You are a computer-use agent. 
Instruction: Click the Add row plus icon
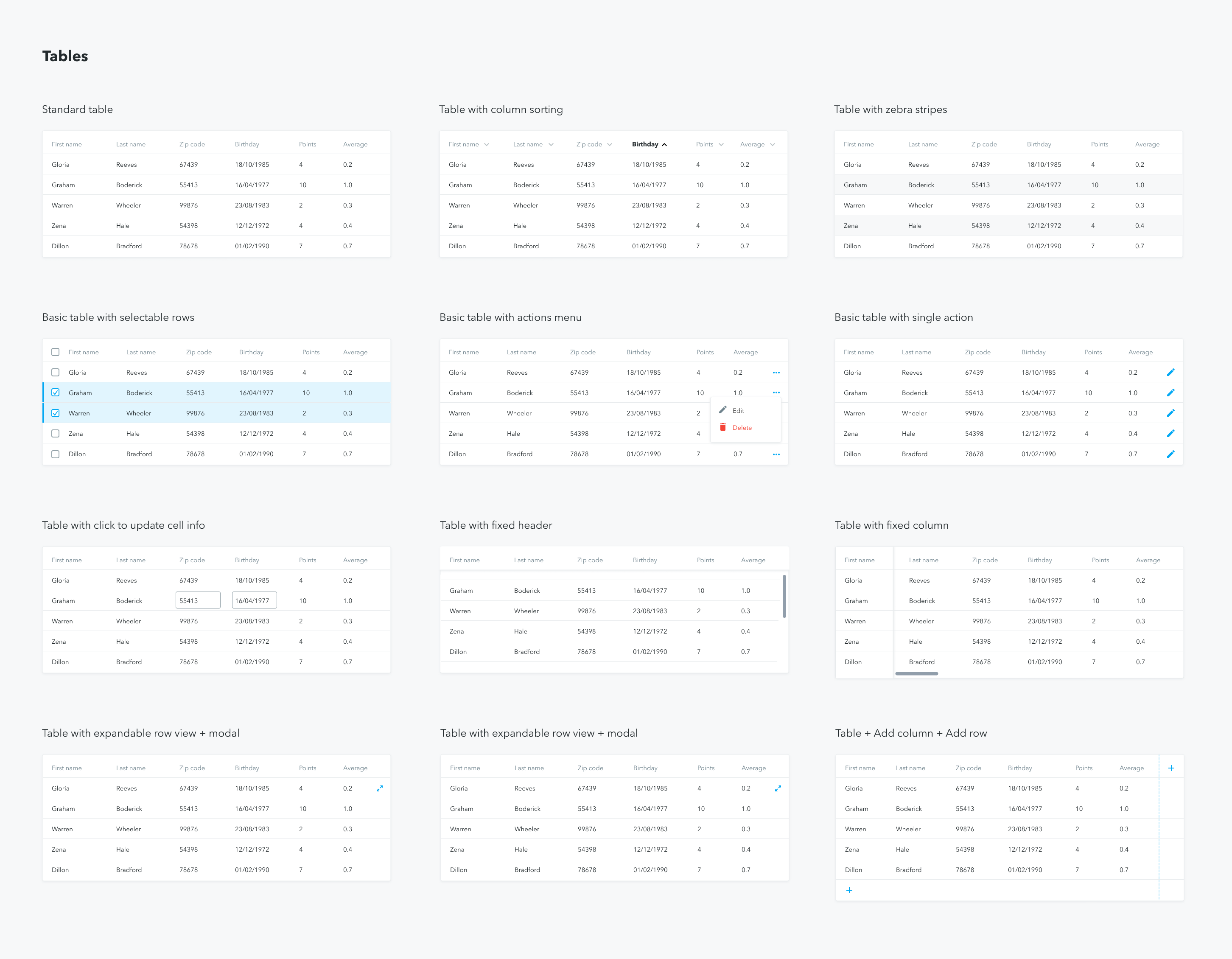849,890
